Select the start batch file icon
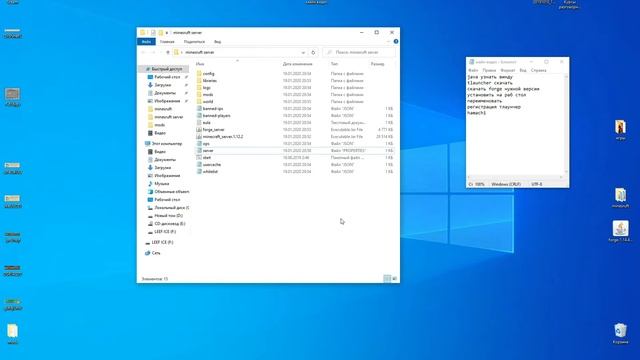Viewport: 640px width, 360px height. (x=199, y=157)
